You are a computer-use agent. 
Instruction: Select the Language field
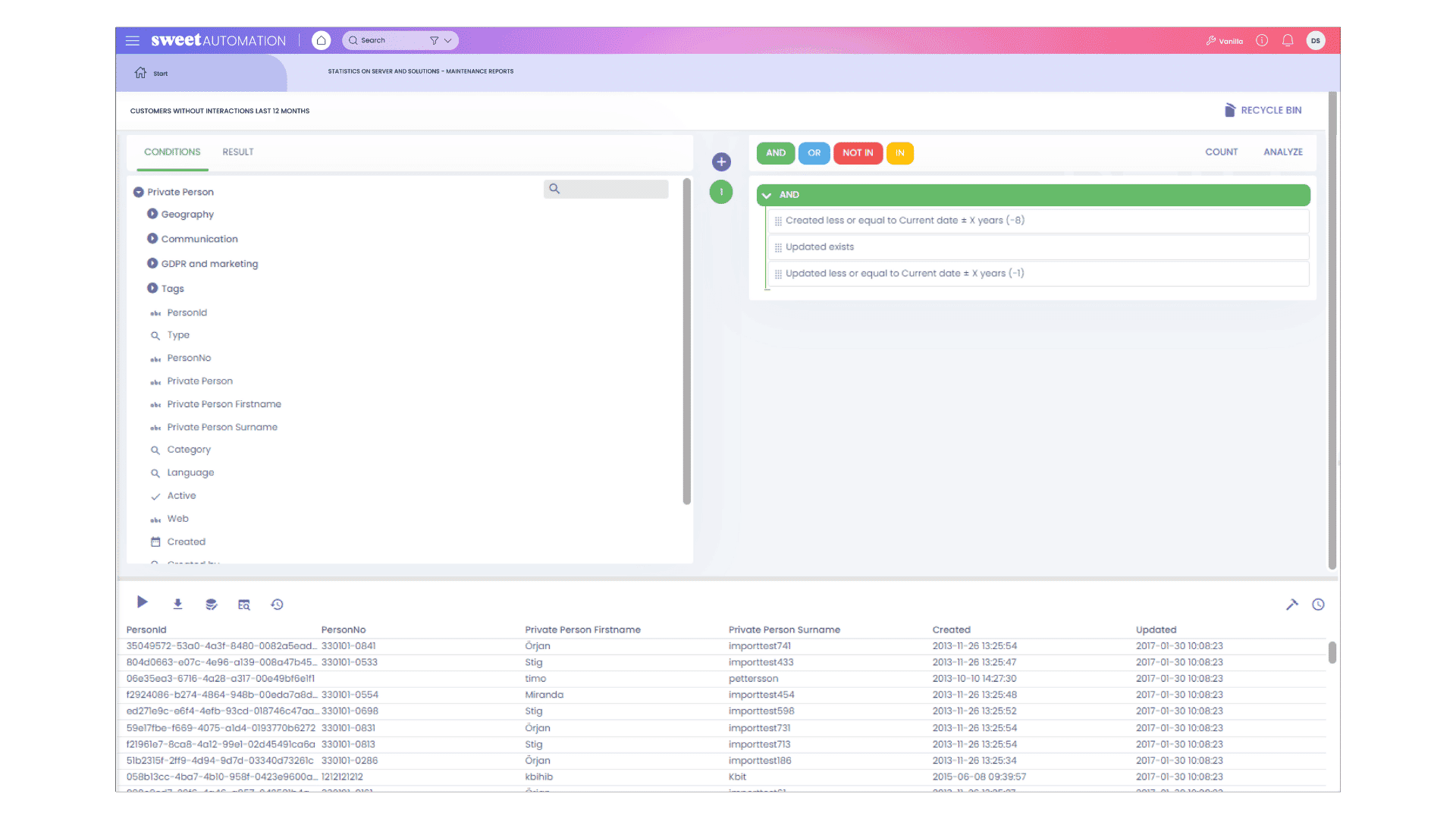[x=190, y=472]
